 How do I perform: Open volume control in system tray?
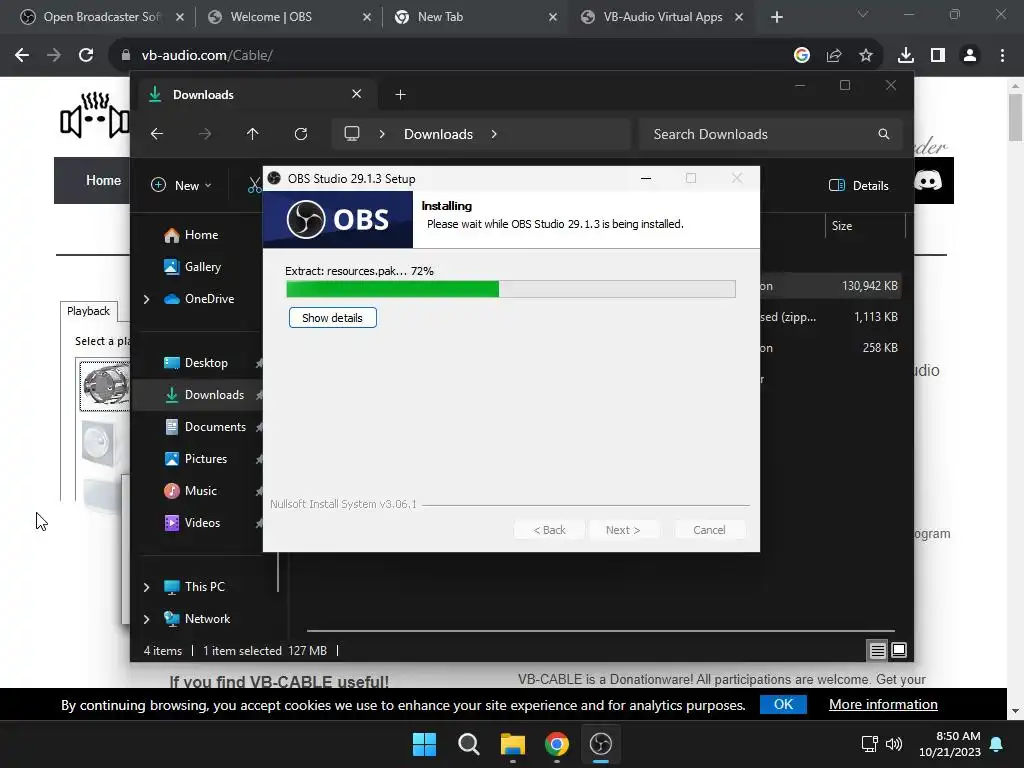tap(893, 744)
